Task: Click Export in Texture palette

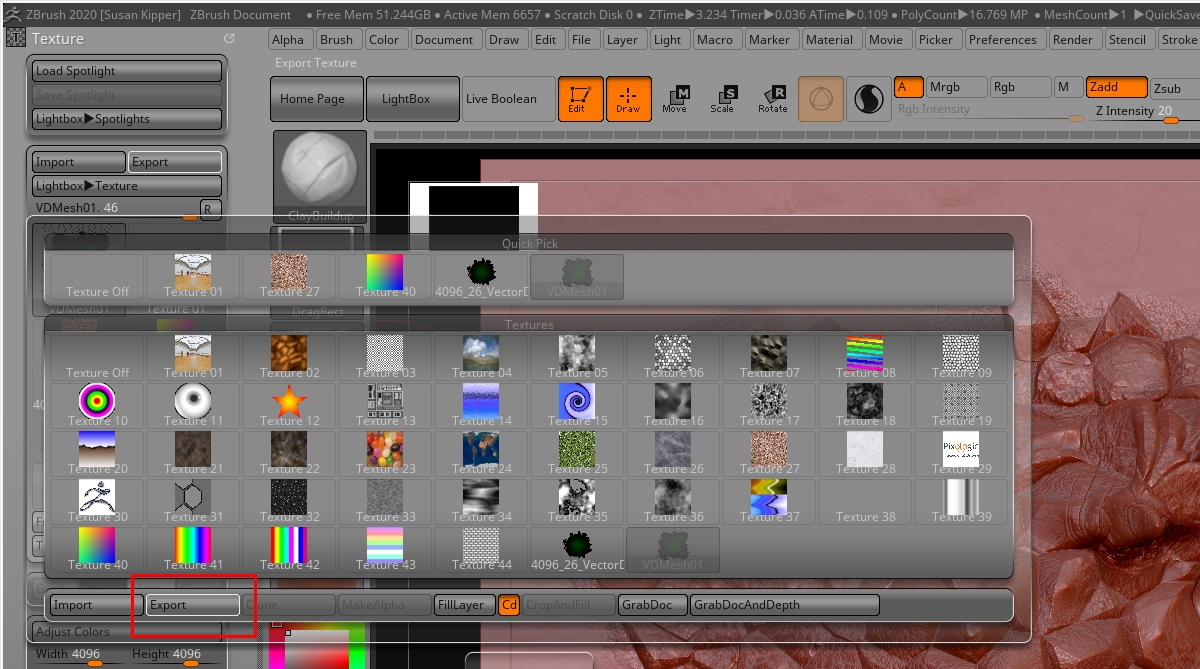Action: [x=175, y=162]
